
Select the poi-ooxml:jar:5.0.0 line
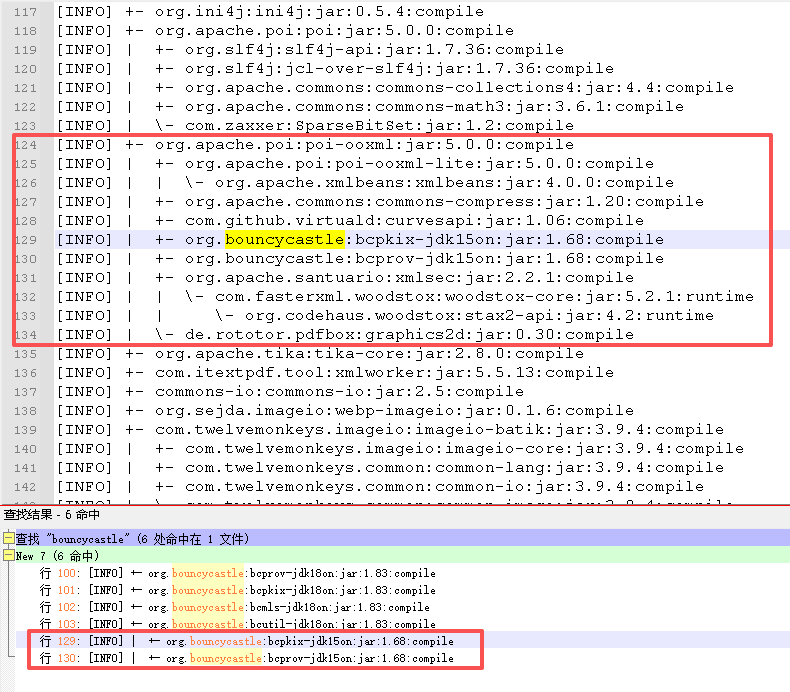click(315, 145)
